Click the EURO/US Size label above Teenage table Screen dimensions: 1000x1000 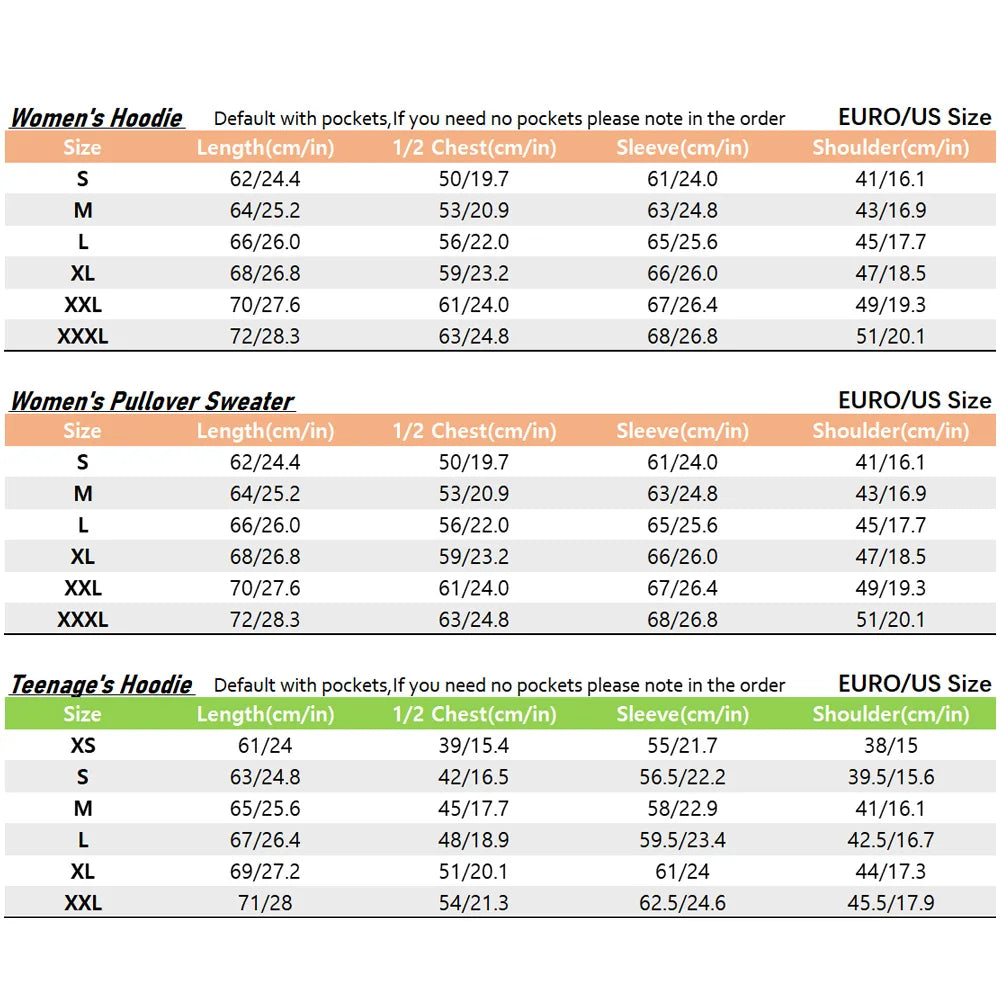[x=914, y=684]
